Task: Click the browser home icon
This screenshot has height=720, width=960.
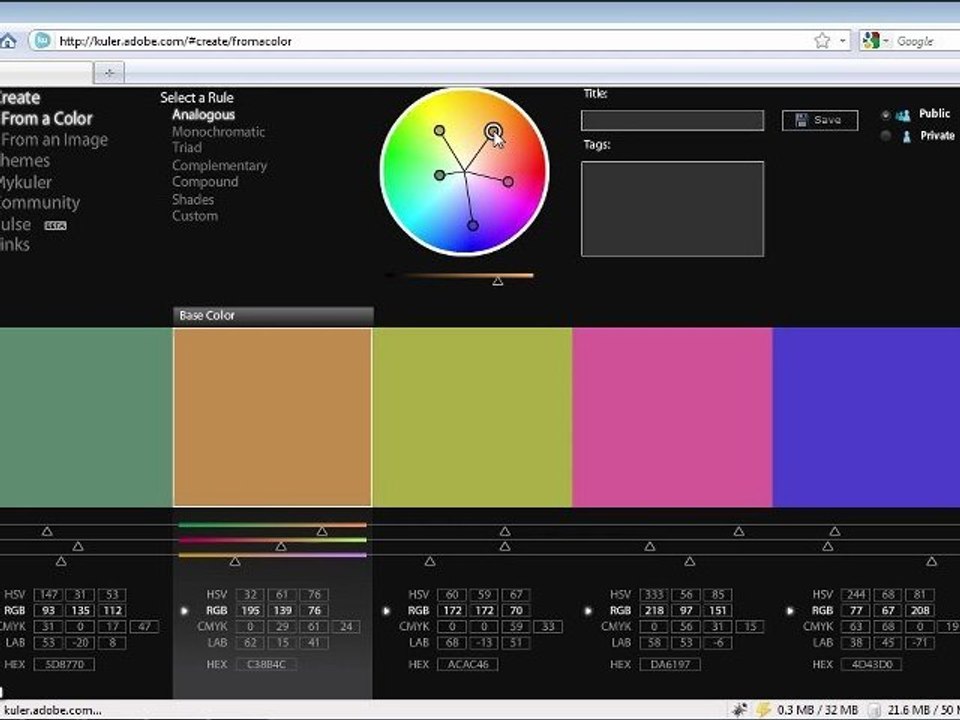Action: click(x=8, y=41)
